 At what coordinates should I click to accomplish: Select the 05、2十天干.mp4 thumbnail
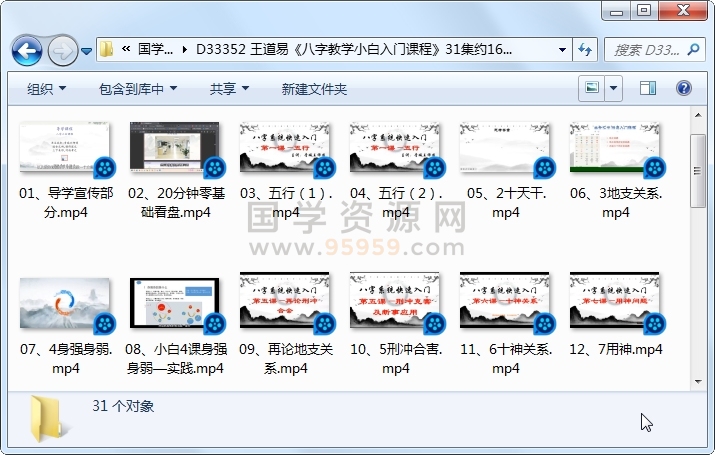(505, 147)
